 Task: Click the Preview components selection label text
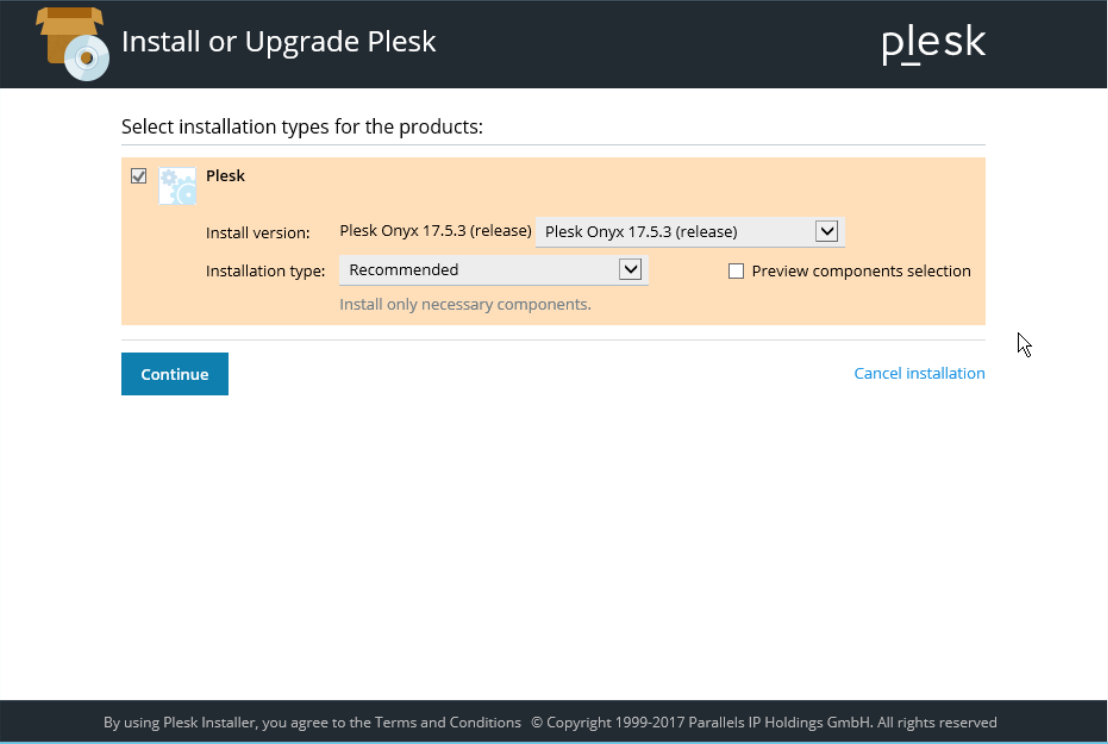point(861,271)
